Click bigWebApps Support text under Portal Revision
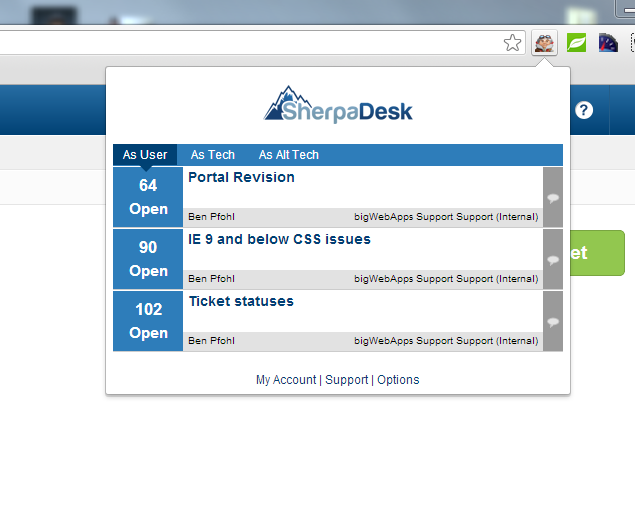 (446, 217)
